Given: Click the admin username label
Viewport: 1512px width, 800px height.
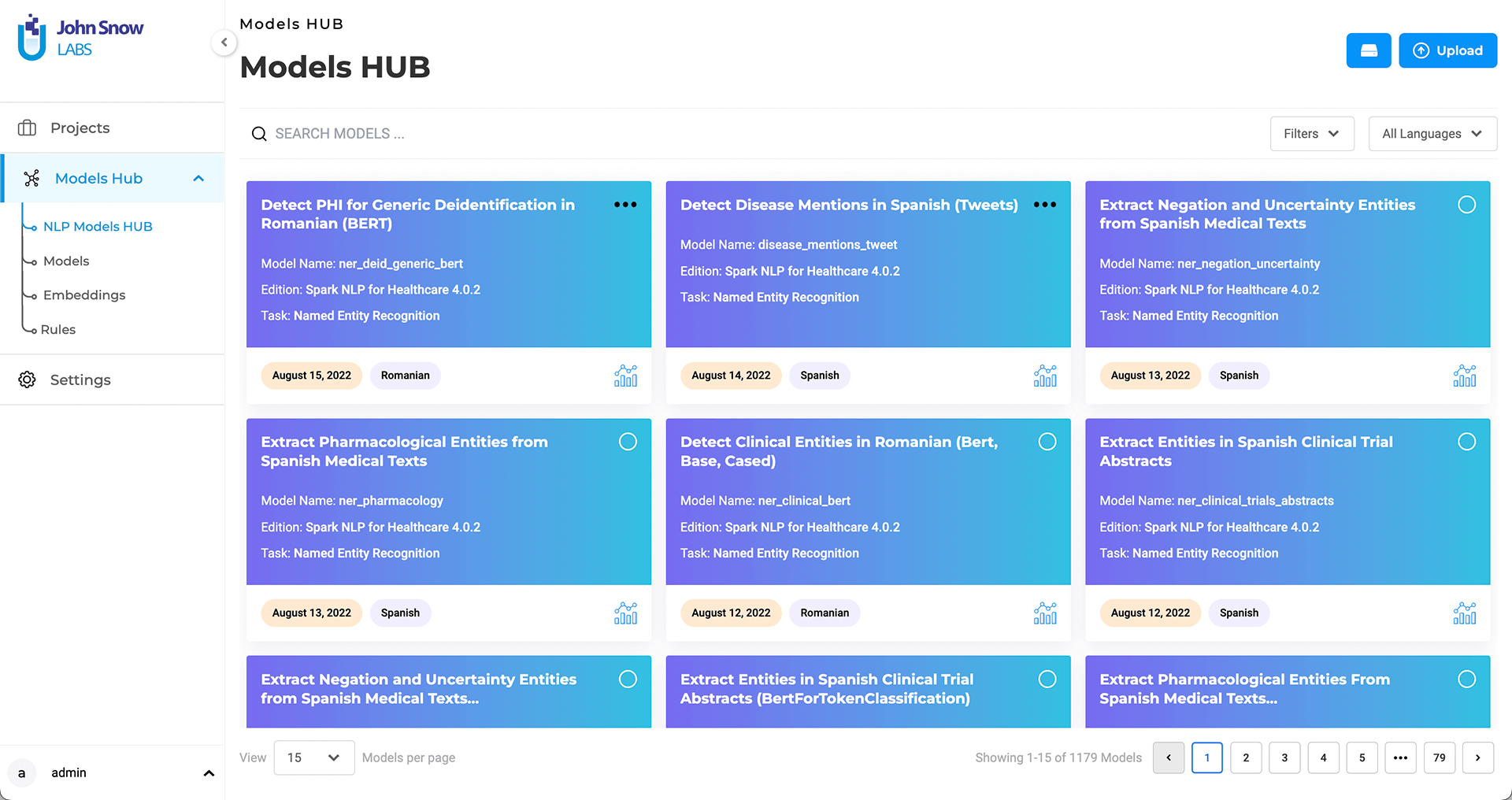Looking at the screenshot, I should coord(69,773).
